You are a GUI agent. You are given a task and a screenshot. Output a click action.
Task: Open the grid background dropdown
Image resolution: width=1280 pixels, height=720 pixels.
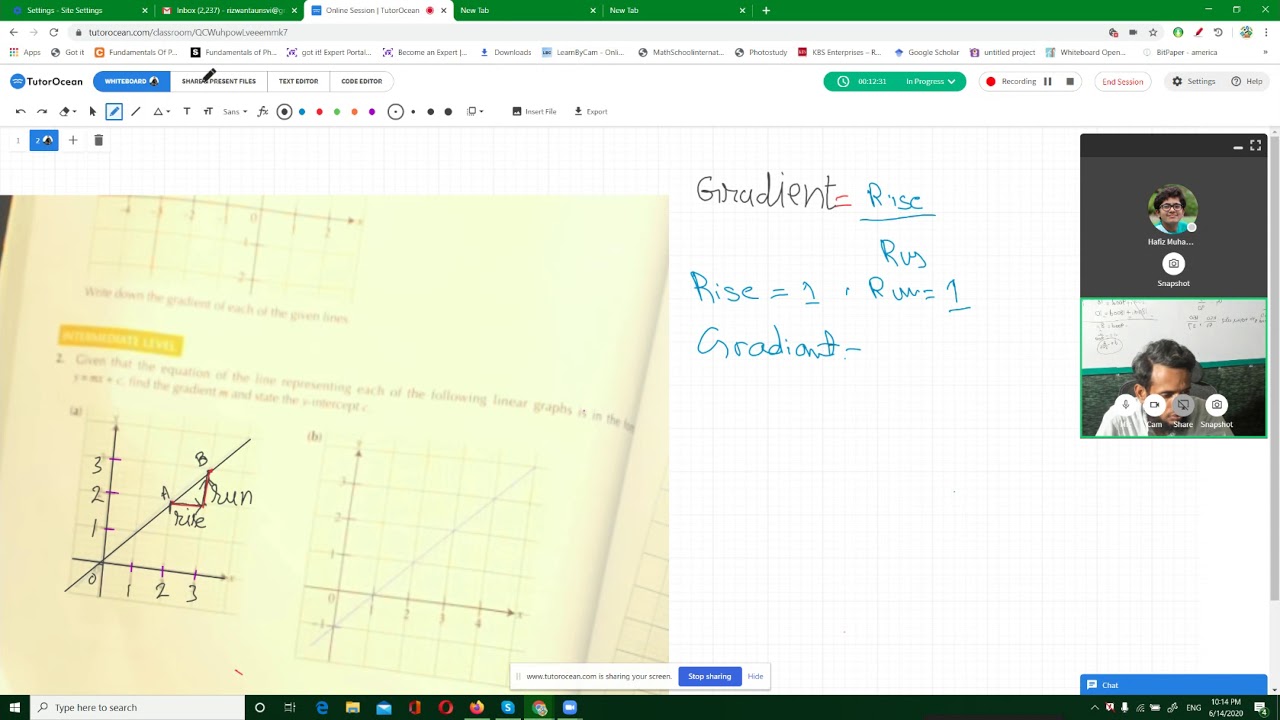pos(475,111)
